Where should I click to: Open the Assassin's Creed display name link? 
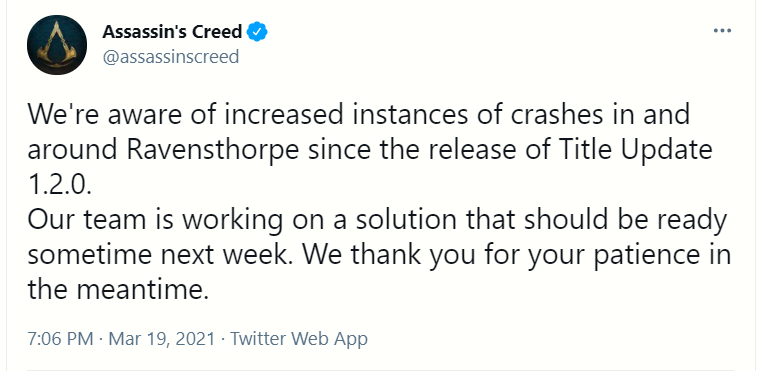pyautogui.click(x=172, y=32)
